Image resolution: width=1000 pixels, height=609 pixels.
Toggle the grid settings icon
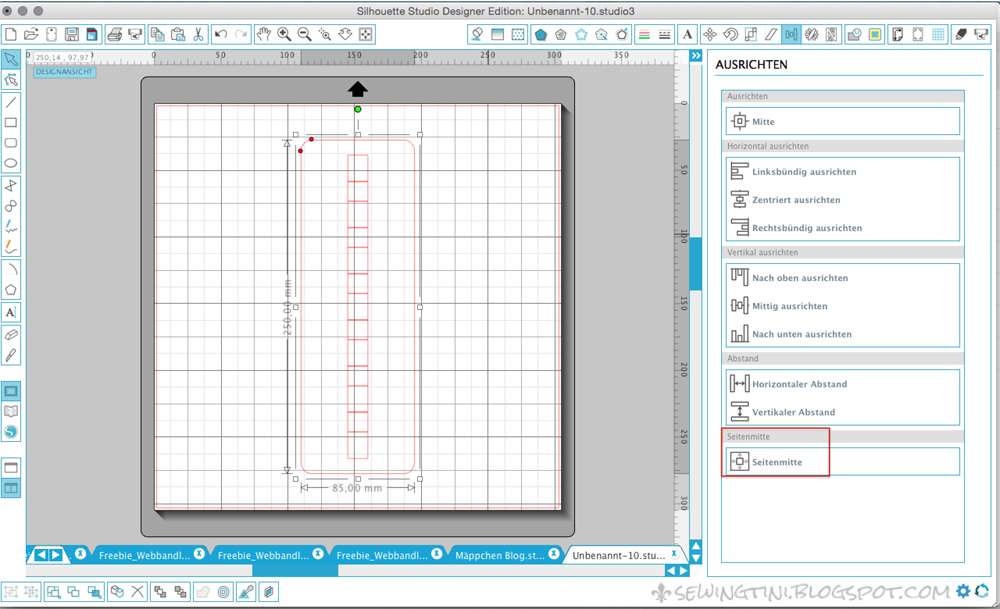[938, 34]
